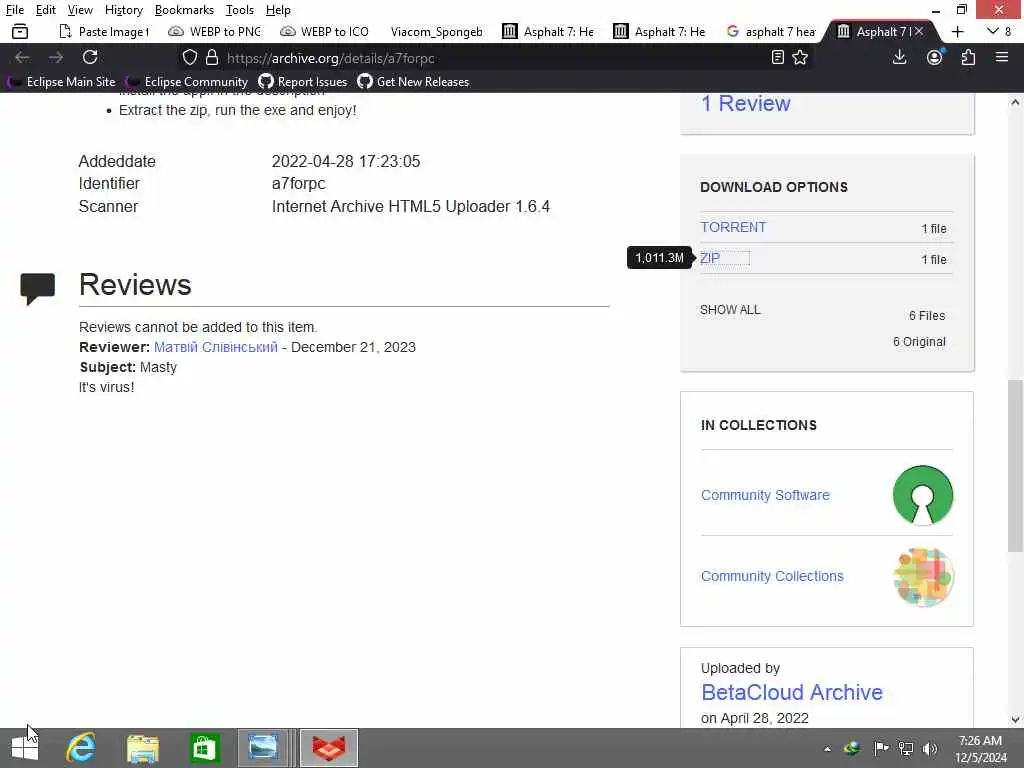Close the active Asphalt 7 tab
The image size is (1024, 768).
(x=919, y=31)
